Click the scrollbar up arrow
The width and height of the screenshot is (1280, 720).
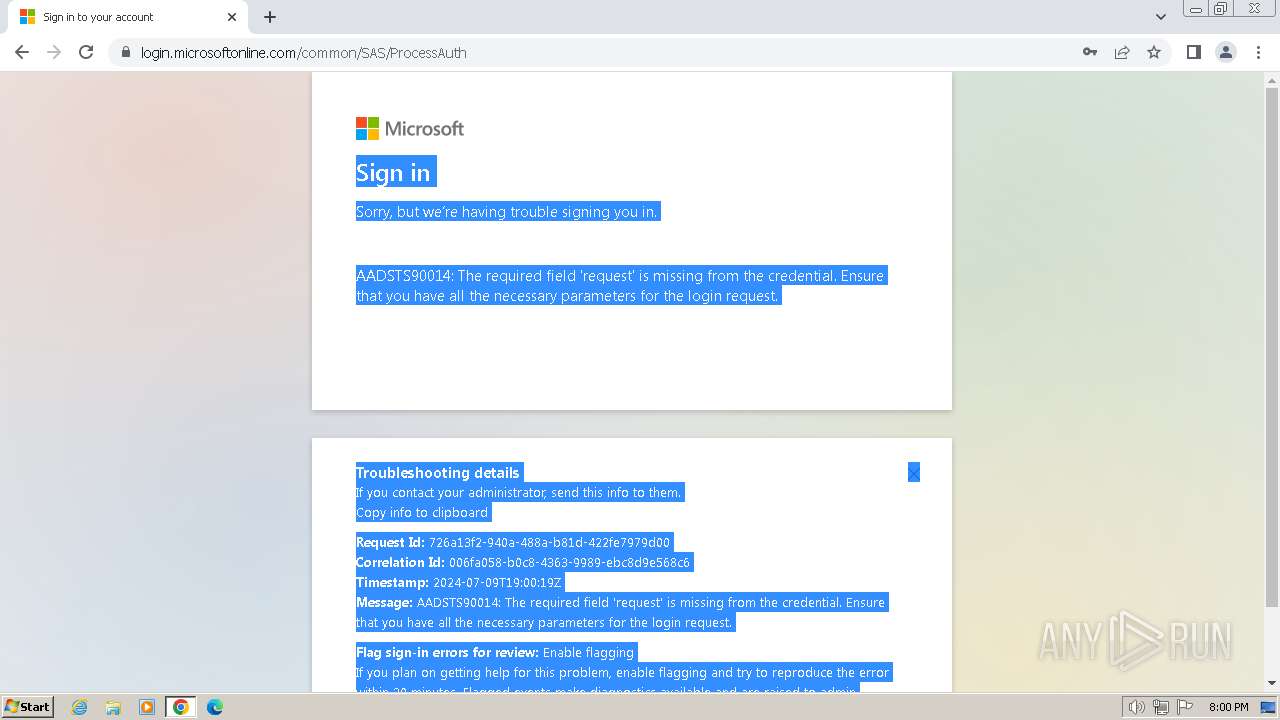[x=1272, y=80]
